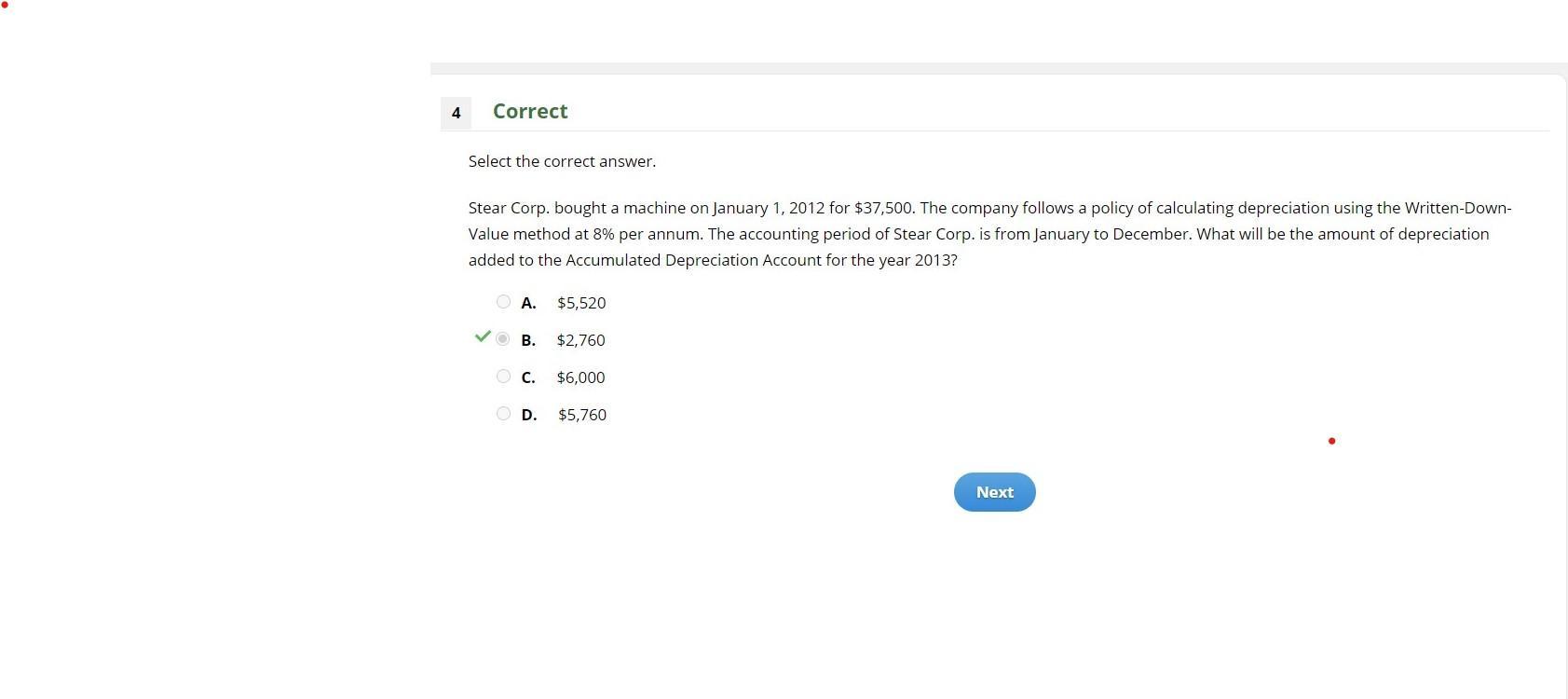This screenshot has width=1568, height=699.
Task: Pick the radio button for option D
Action: pyautogui.click(x=503, y=414)
